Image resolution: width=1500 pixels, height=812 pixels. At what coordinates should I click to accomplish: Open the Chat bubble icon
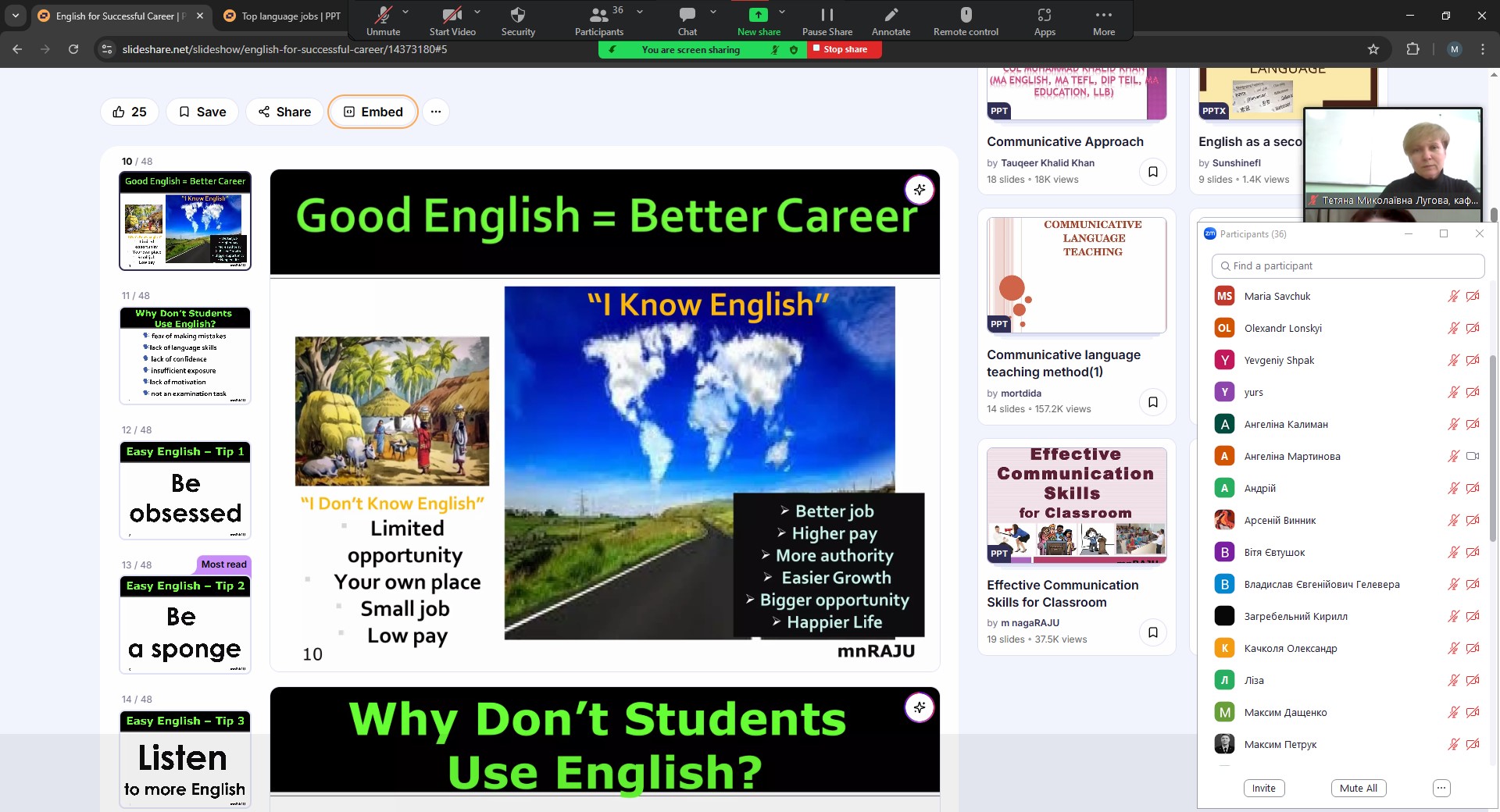click(687, 16)
